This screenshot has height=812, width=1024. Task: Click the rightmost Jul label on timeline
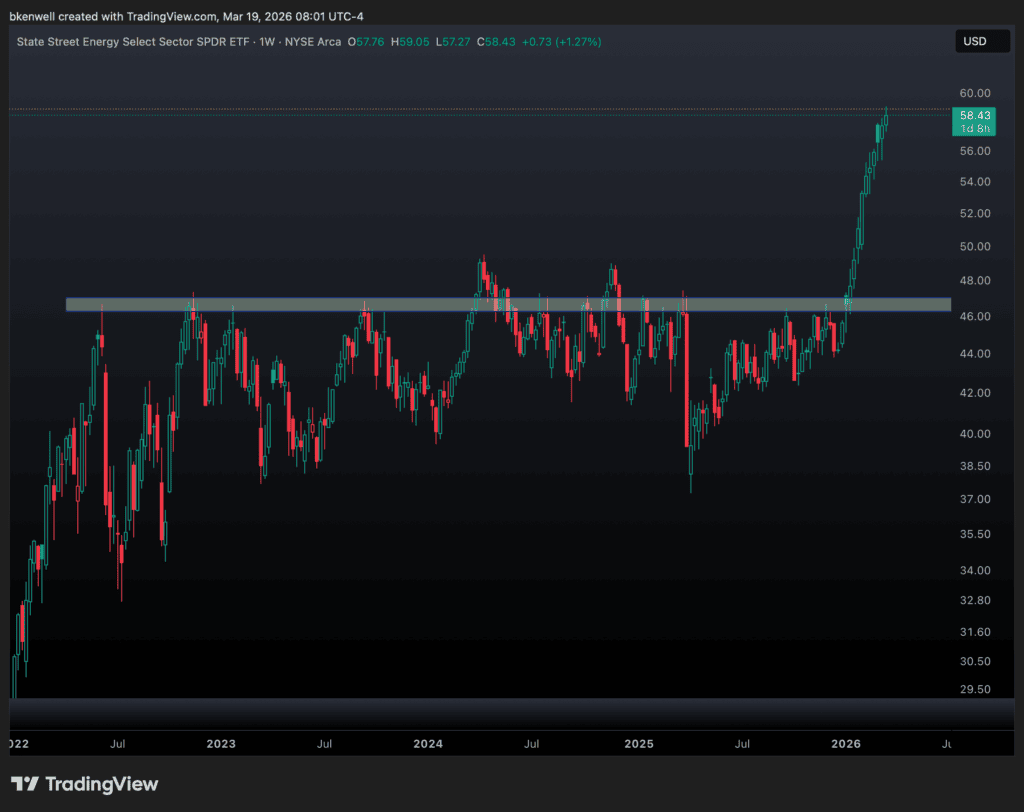945,744
